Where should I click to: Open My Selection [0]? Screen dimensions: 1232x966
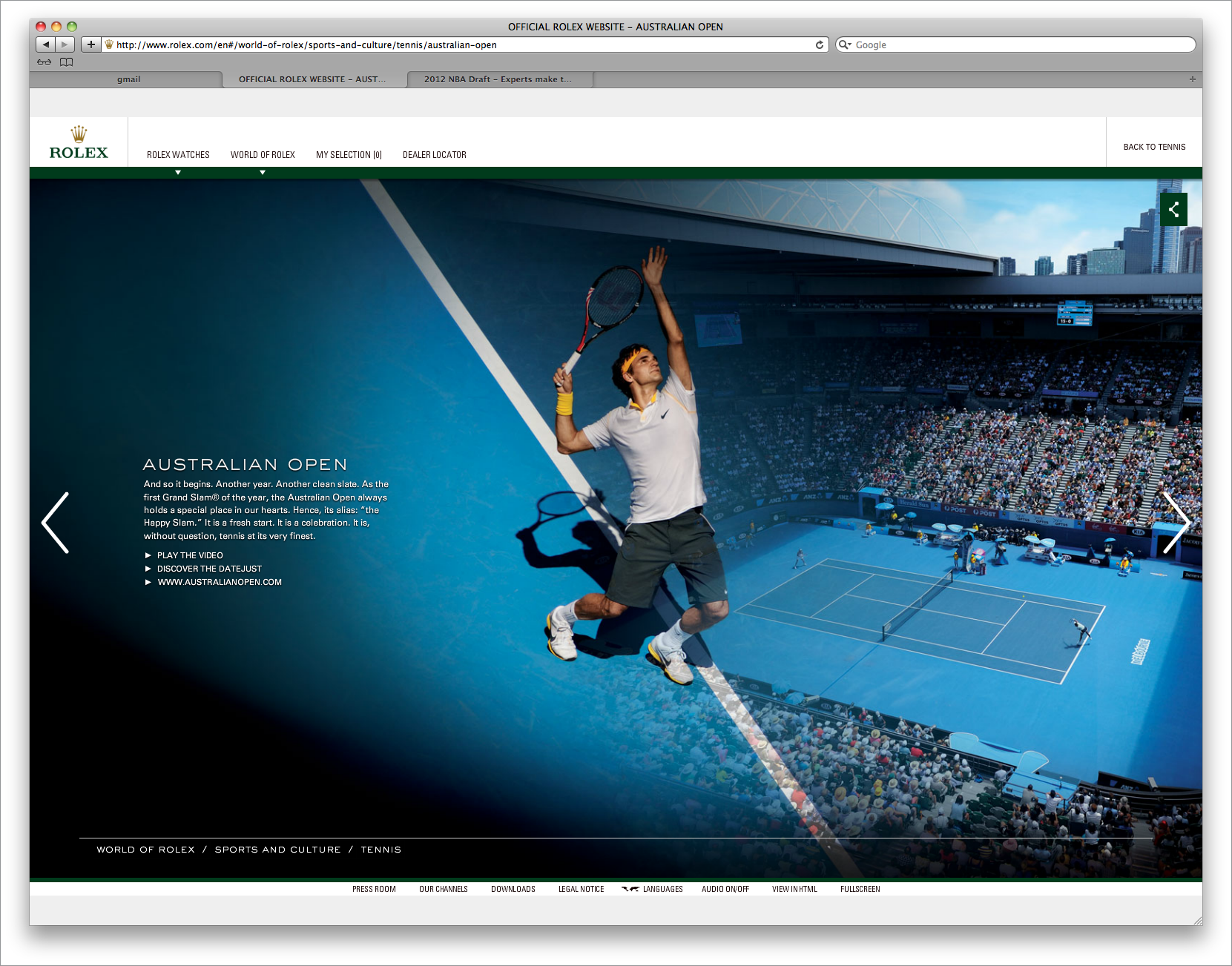[x=349, y=155]
